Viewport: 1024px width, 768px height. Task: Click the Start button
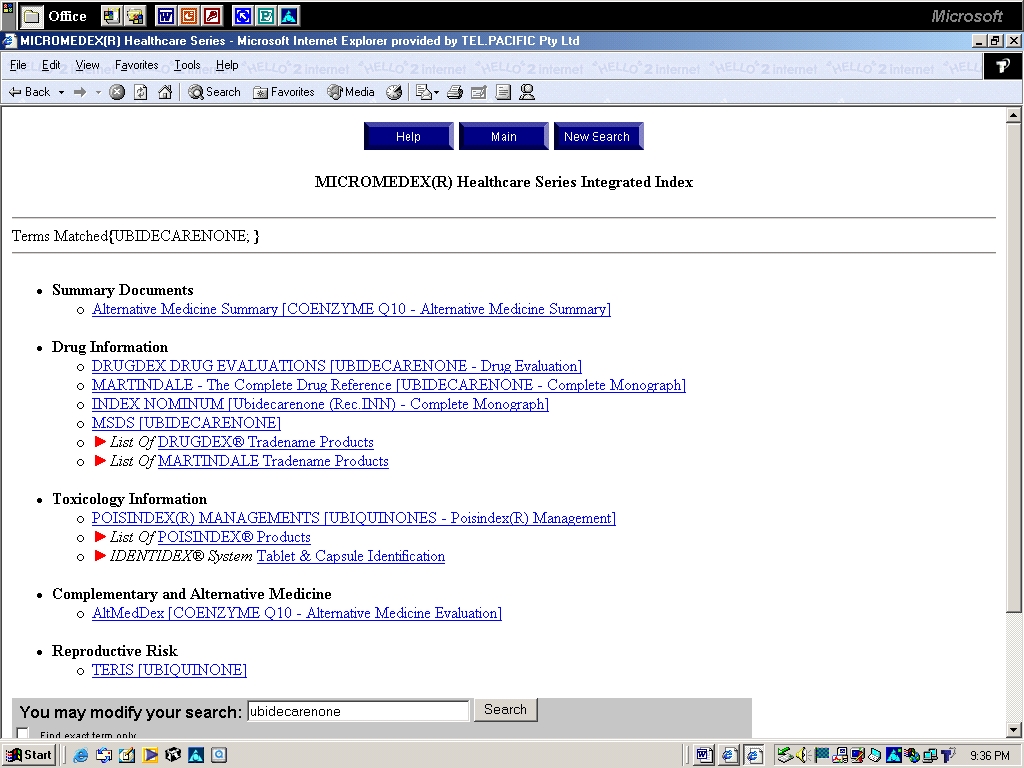(x=29, y=755)
